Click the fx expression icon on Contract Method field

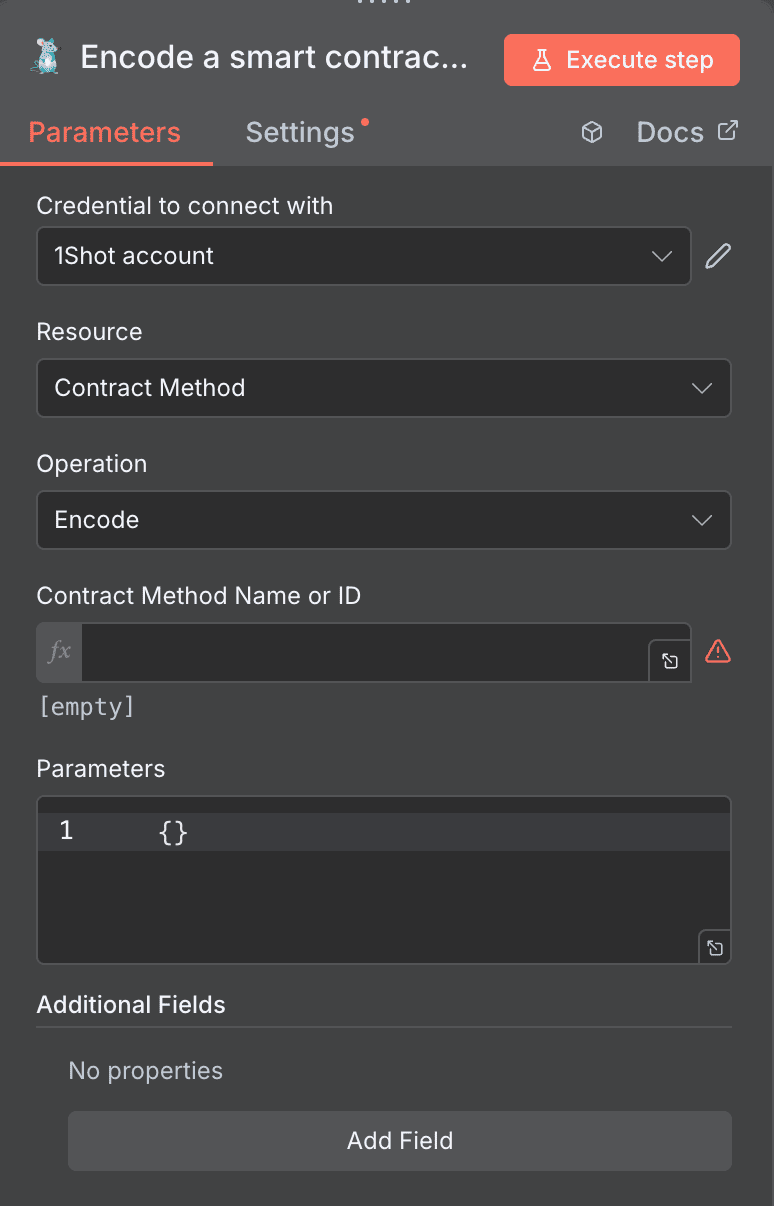(57, 652)
